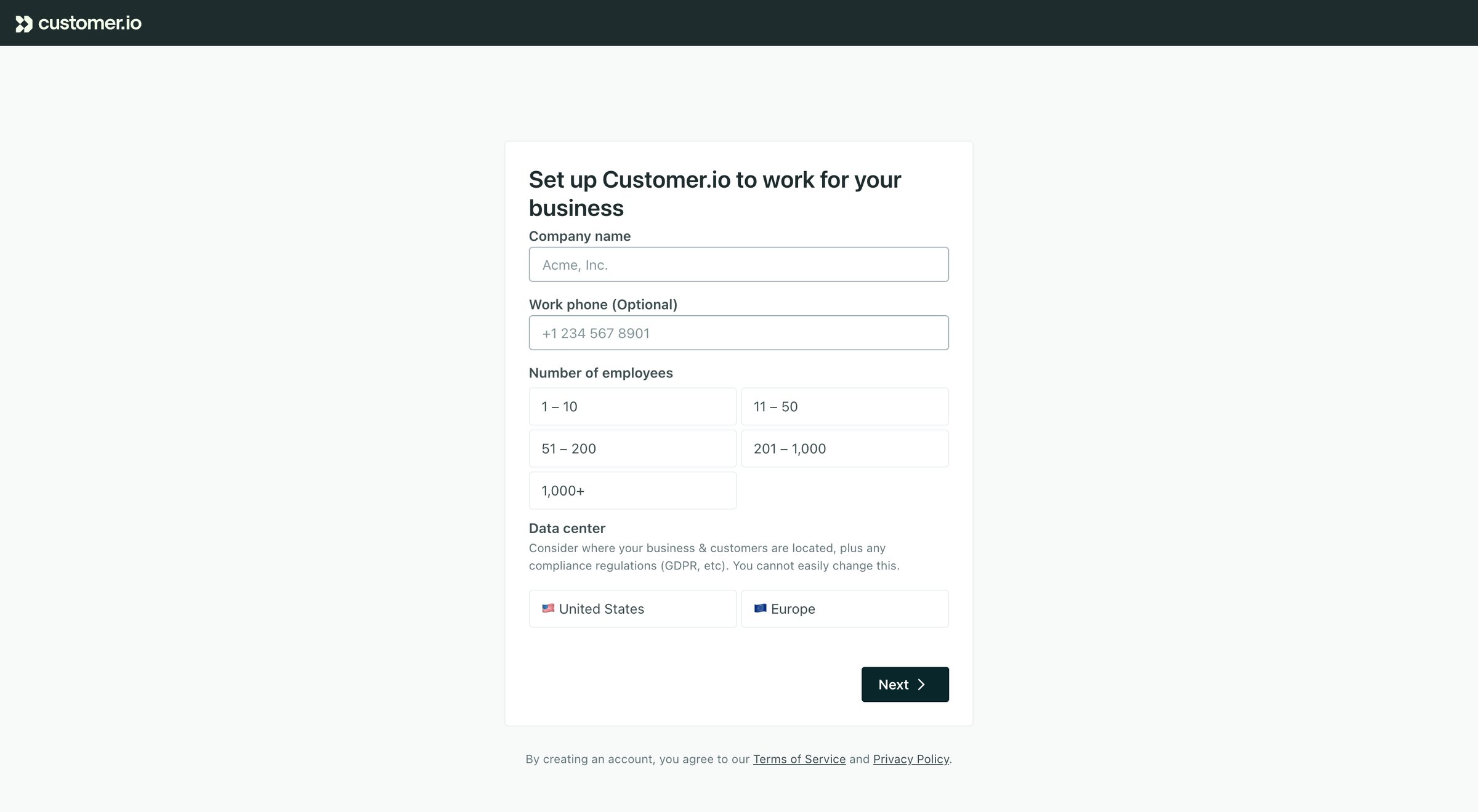
Task: Focus the Company name input field
Action: pos(738,265)
